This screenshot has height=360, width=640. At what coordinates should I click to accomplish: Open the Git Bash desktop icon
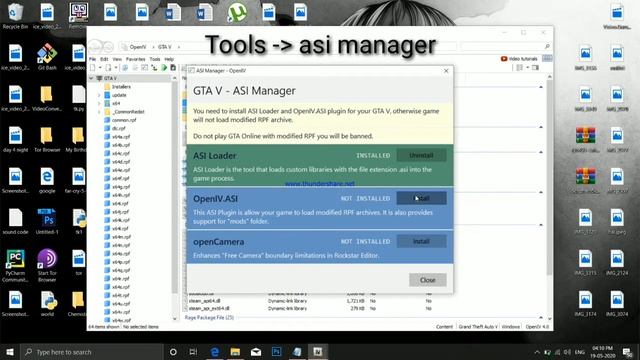pyautogui.click(x=47, y=57)
